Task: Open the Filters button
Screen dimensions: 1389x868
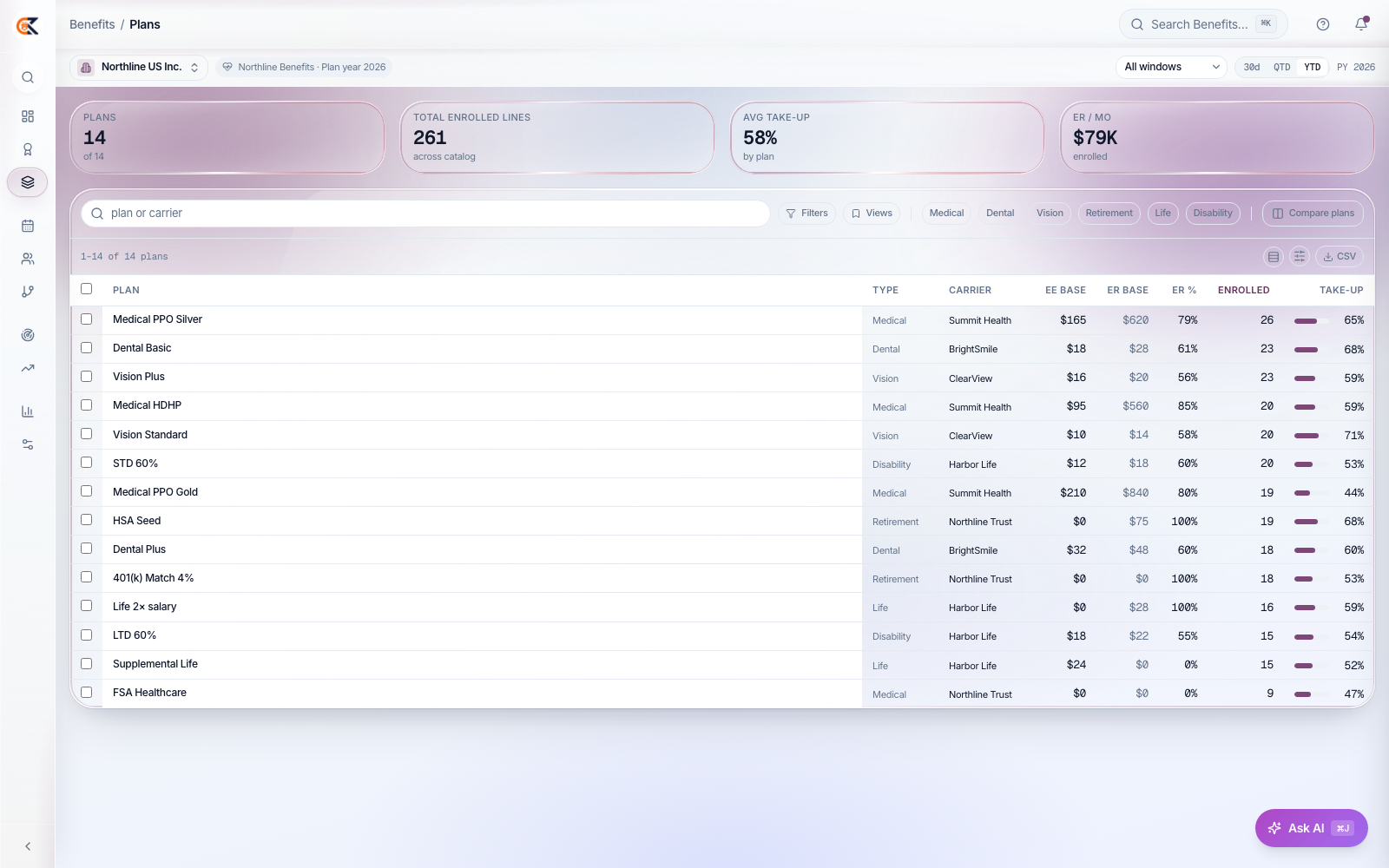Action: [x=806, y=214]
